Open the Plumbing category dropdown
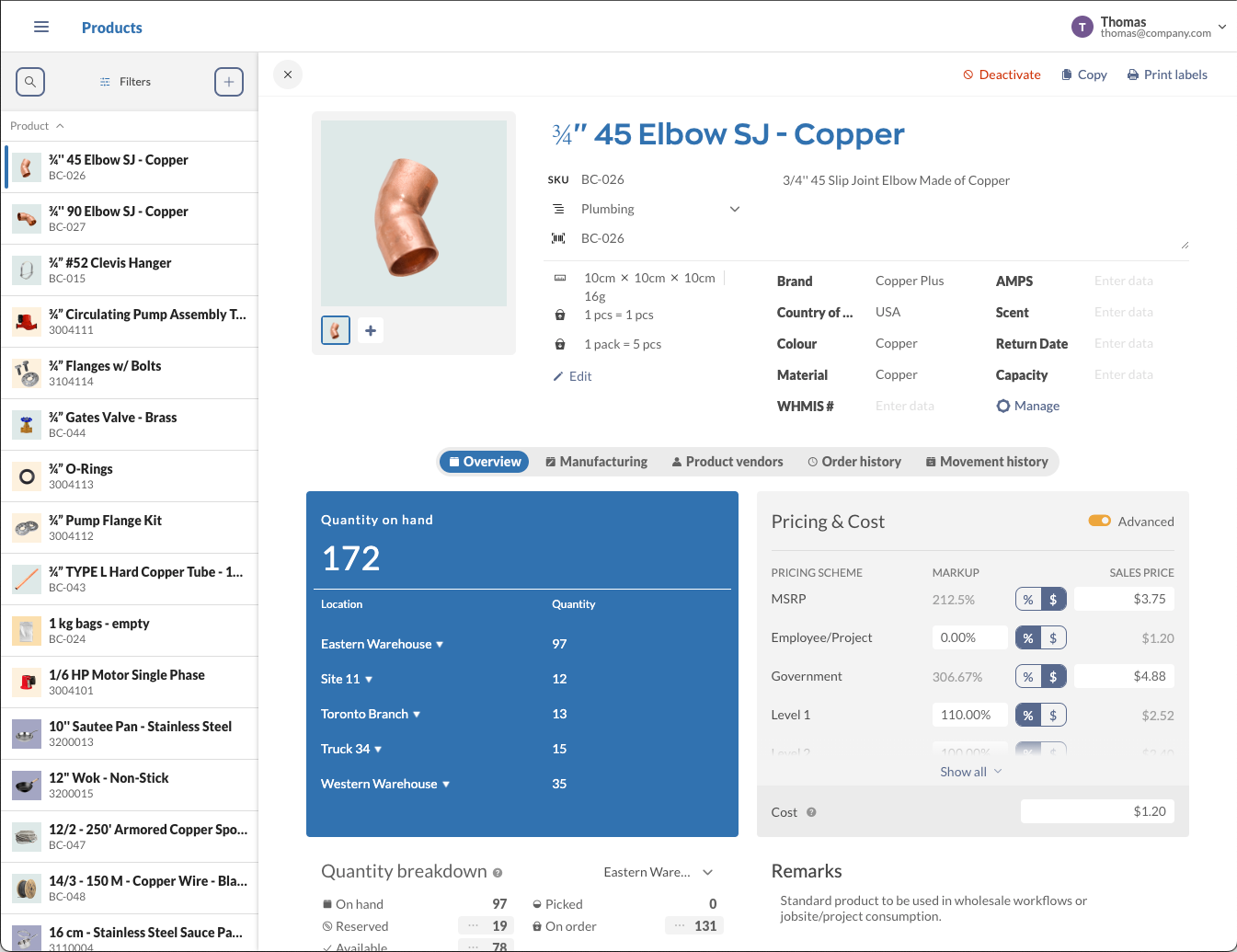Image resolution: width=1237 pixels, height=952 pixels. tap(734, 209)
